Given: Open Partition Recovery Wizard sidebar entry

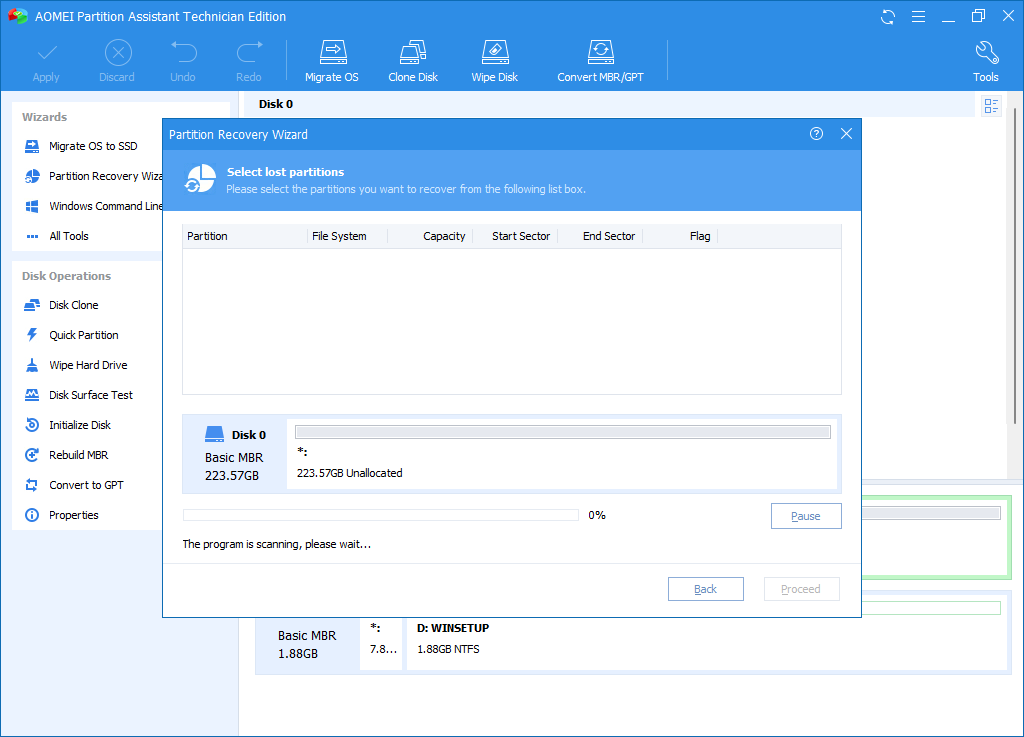Looking at the screenshot, I should (93, 176).
